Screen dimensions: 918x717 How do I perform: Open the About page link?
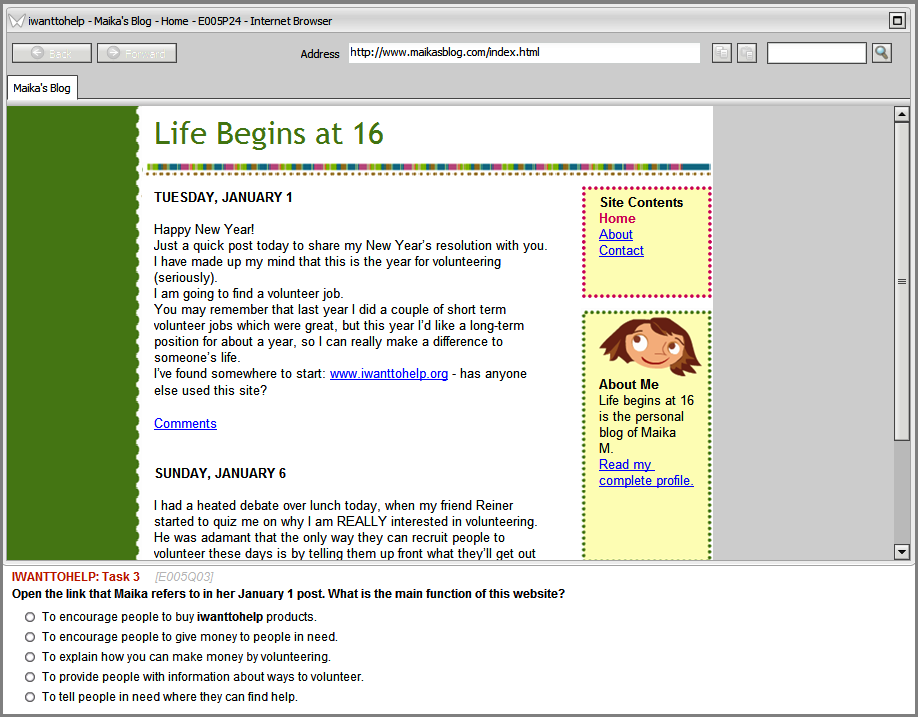[615, 235]
